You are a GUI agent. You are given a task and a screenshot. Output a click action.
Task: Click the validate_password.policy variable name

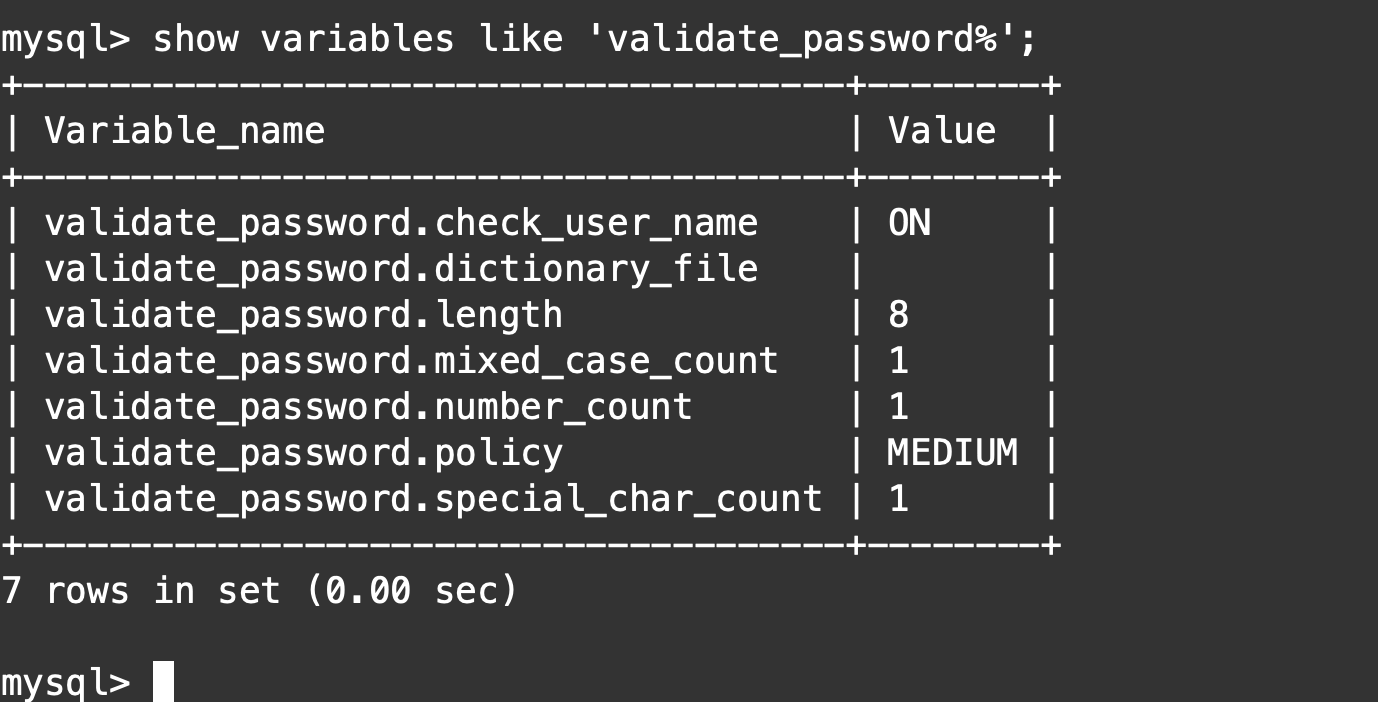(x=303, y=453)
